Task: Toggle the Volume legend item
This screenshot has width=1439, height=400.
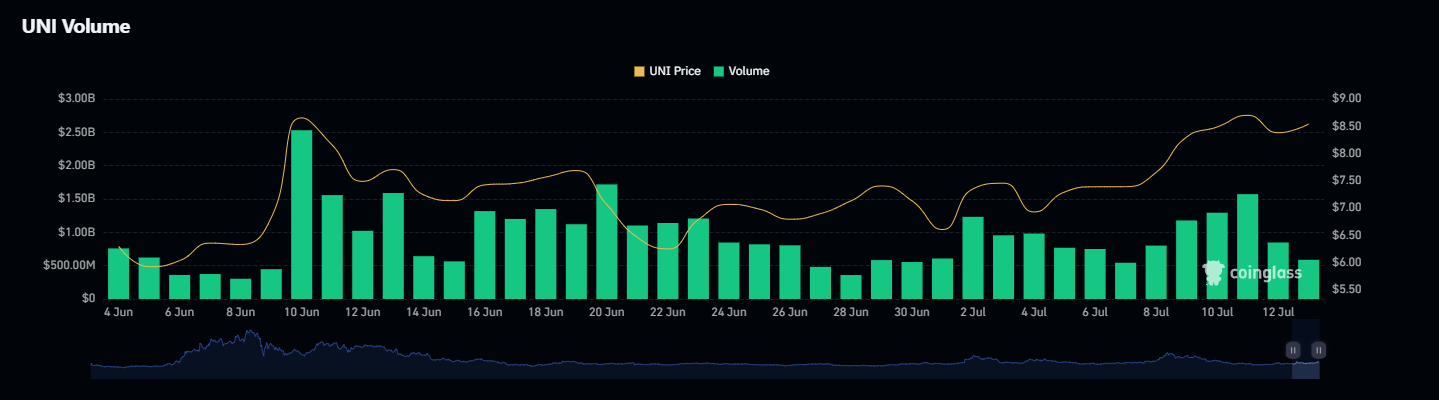Action: point(741,71)
